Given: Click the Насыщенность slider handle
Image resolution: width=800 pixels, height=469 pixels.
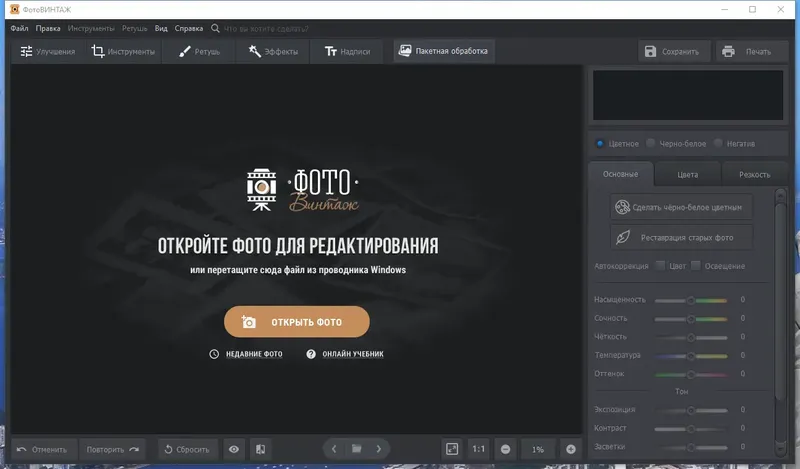Looking at the screenshot, I should [x=691, y=300].
